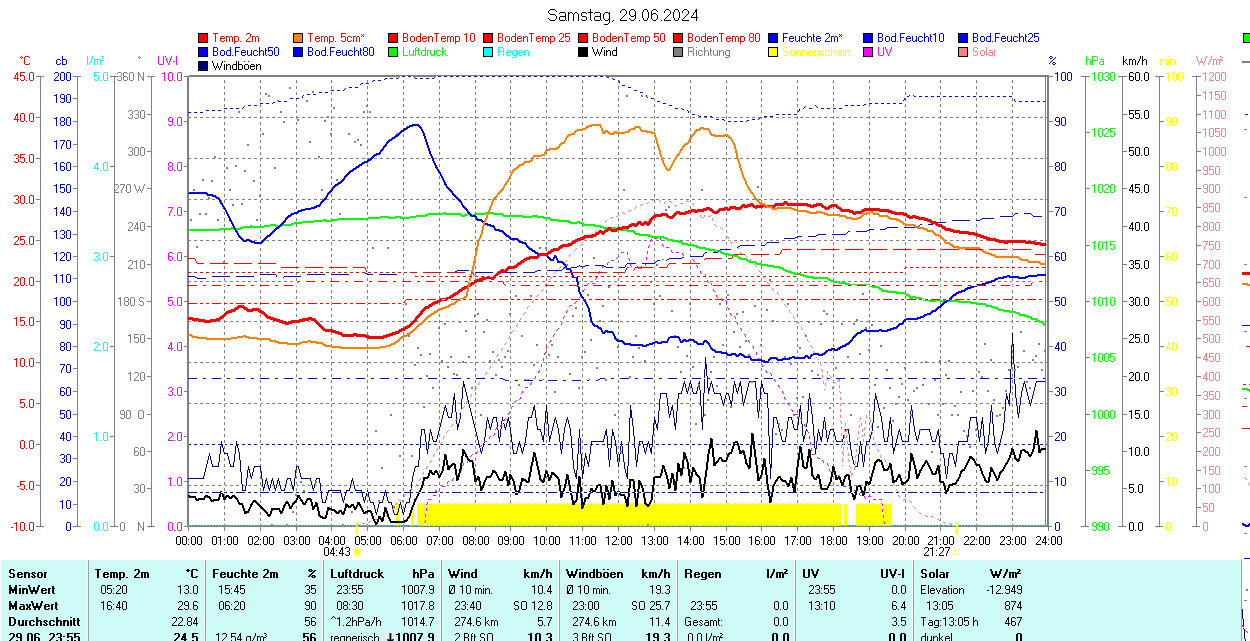1250x641 pixels.
Task: Click the orange Temp. 5cm legend swatch
Action: [299, 38]
